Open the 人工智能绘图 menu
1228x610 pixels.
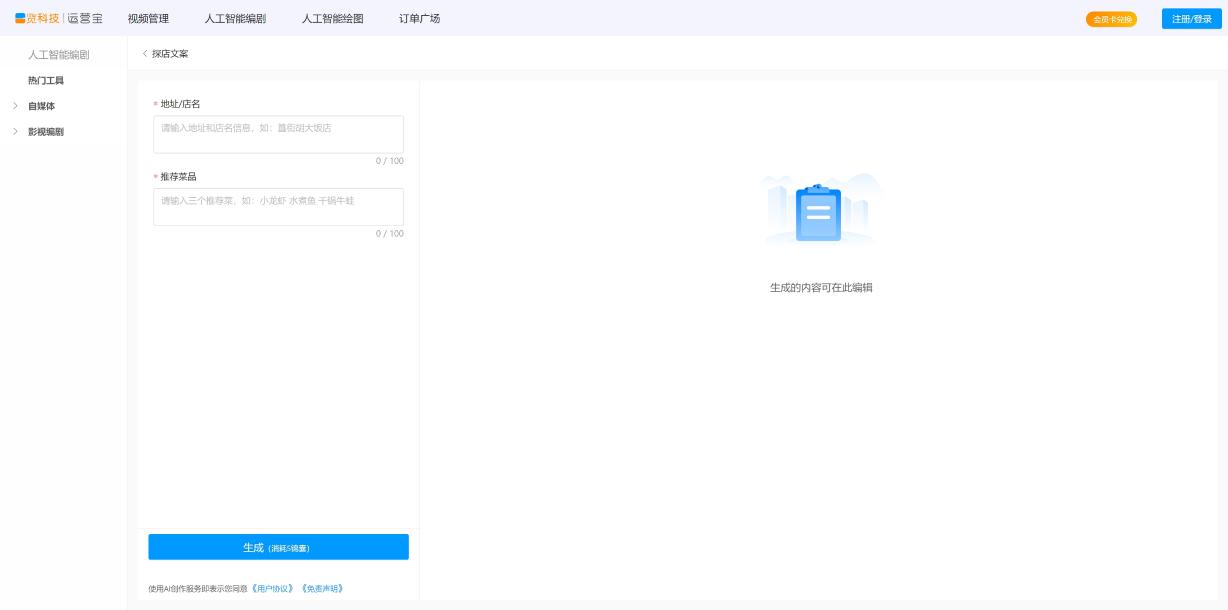(x=333, y=18)
